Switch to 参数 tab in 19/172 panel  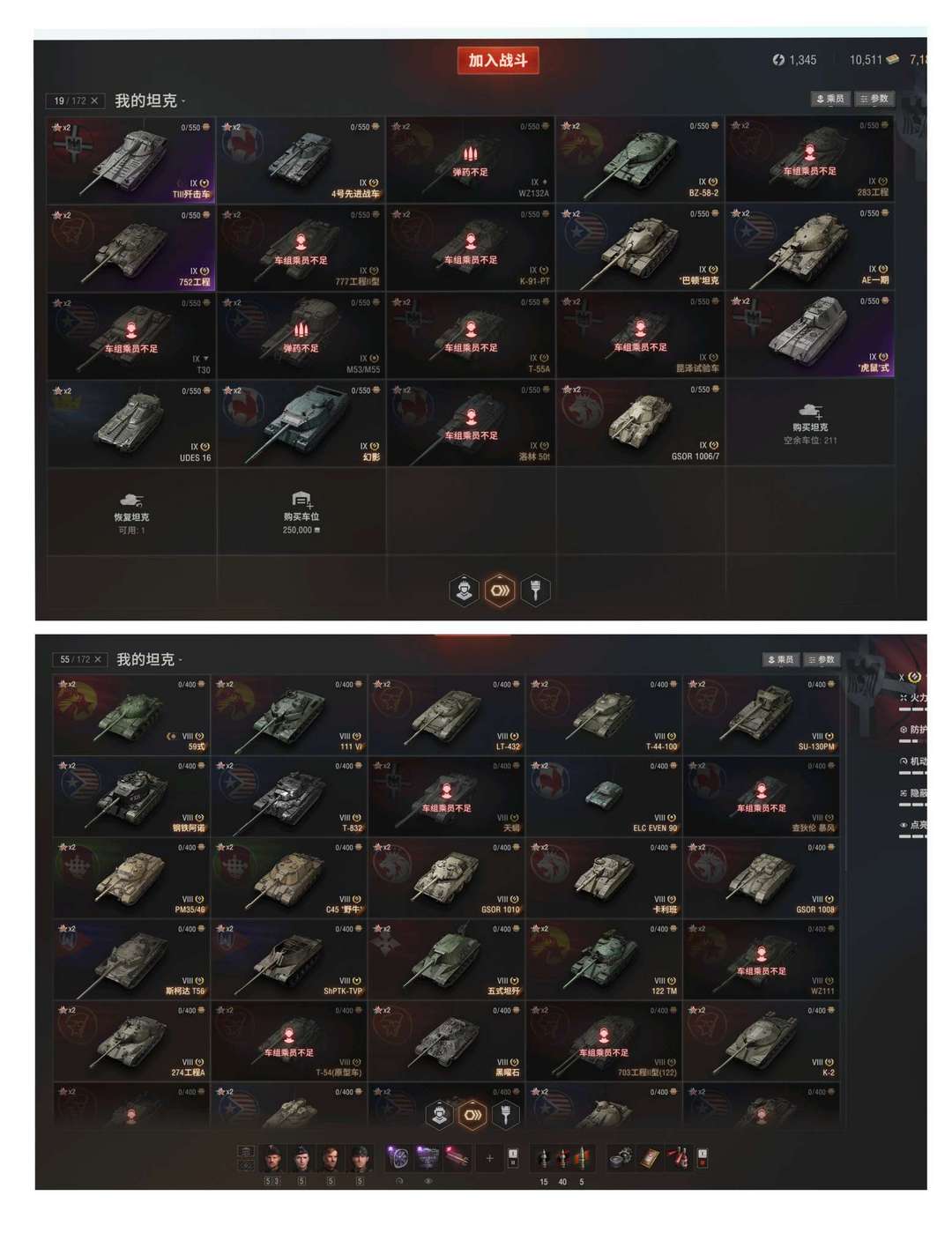pyautogui.click(x=874, y=99)
